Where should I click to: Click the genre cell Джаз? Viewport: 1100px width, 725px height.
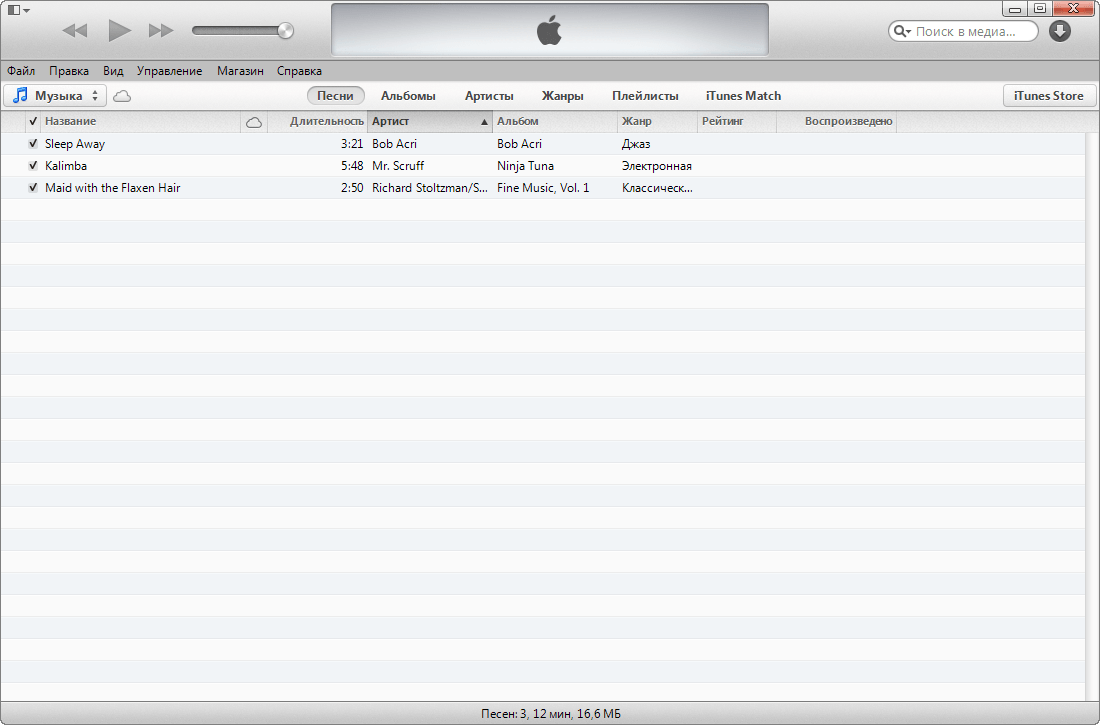click(x=636, y=144)
